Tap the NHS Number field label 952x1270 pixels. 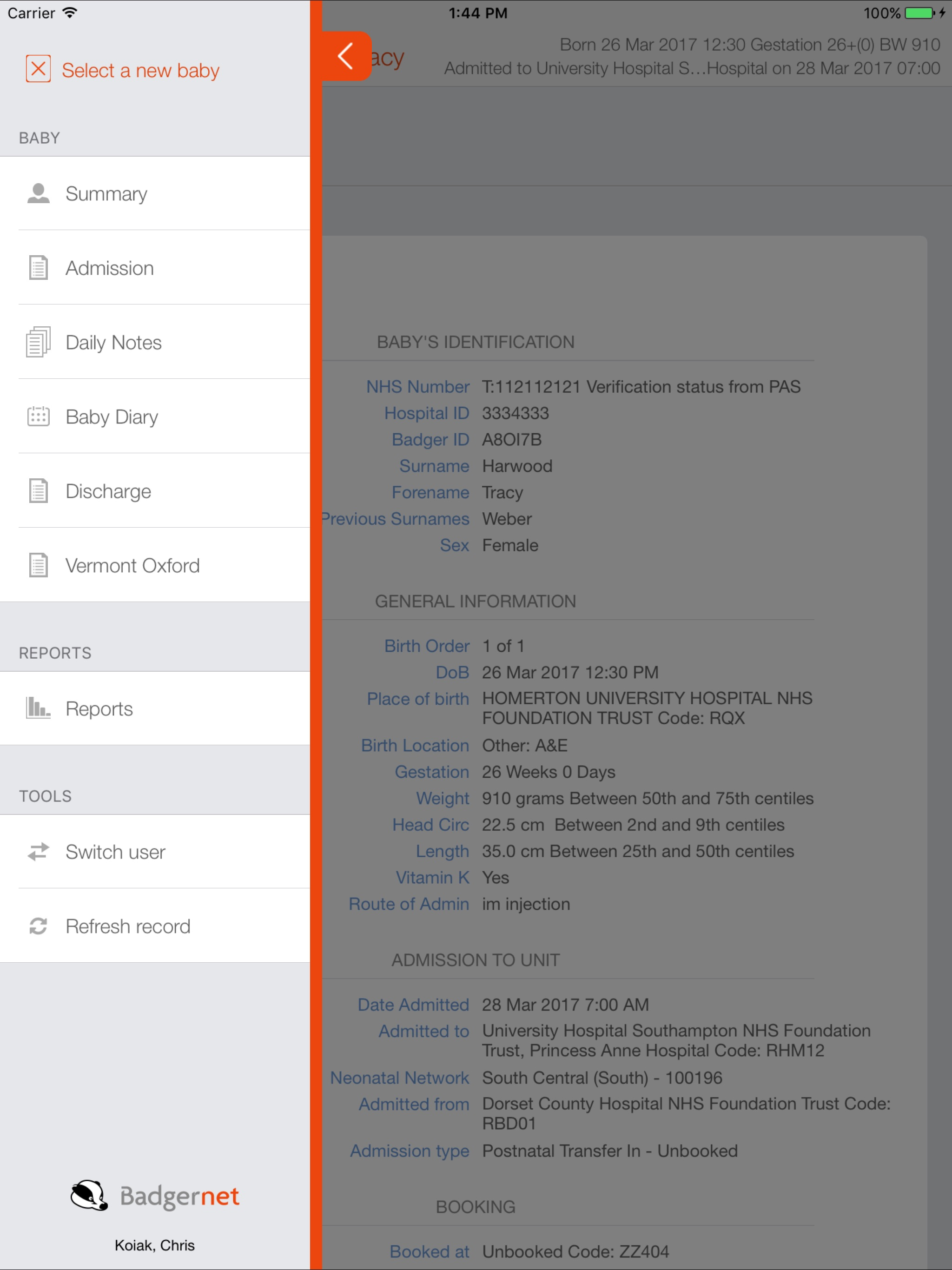tap(417, 386)
